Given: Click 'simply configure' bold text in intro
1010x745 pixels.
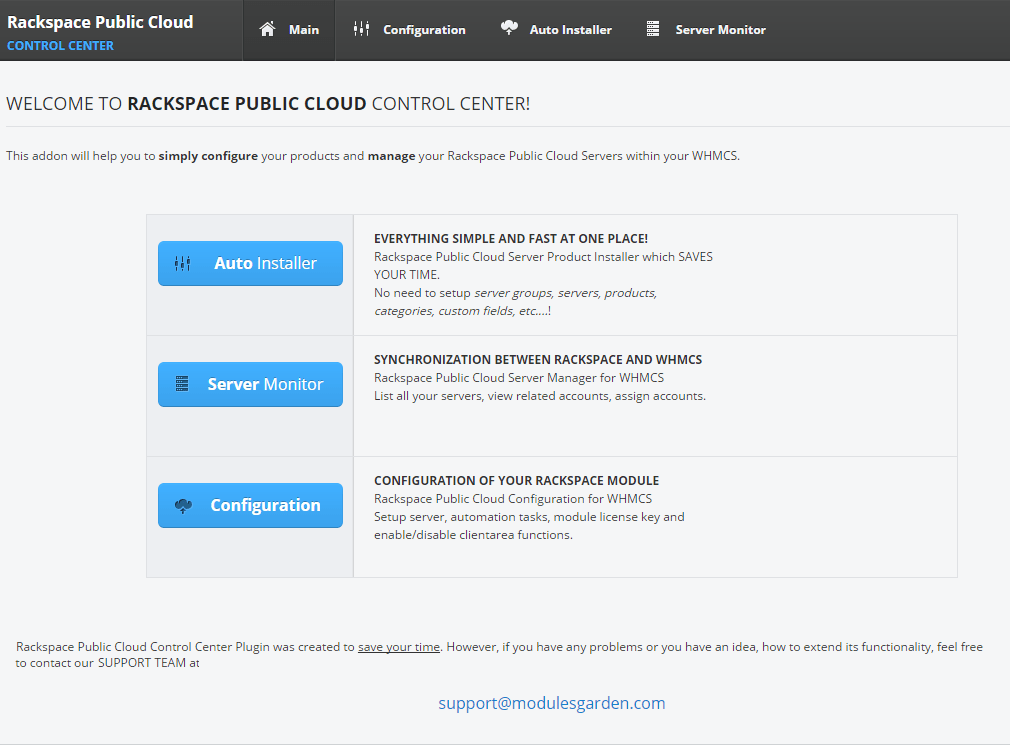Looking at the screenshot, I should tap(208, 156).
